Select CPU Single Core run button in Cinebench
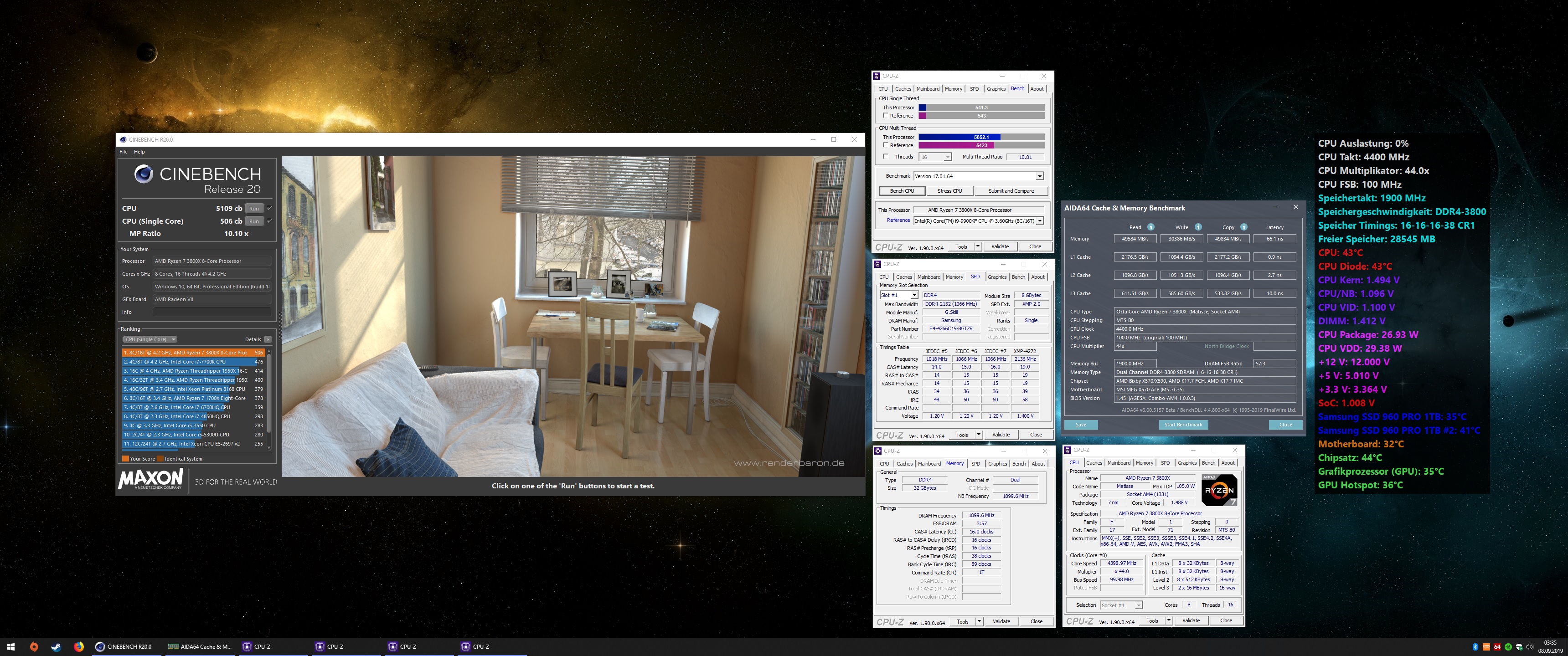The width and height of the screenshot is (1568, 656). (253, 220)
